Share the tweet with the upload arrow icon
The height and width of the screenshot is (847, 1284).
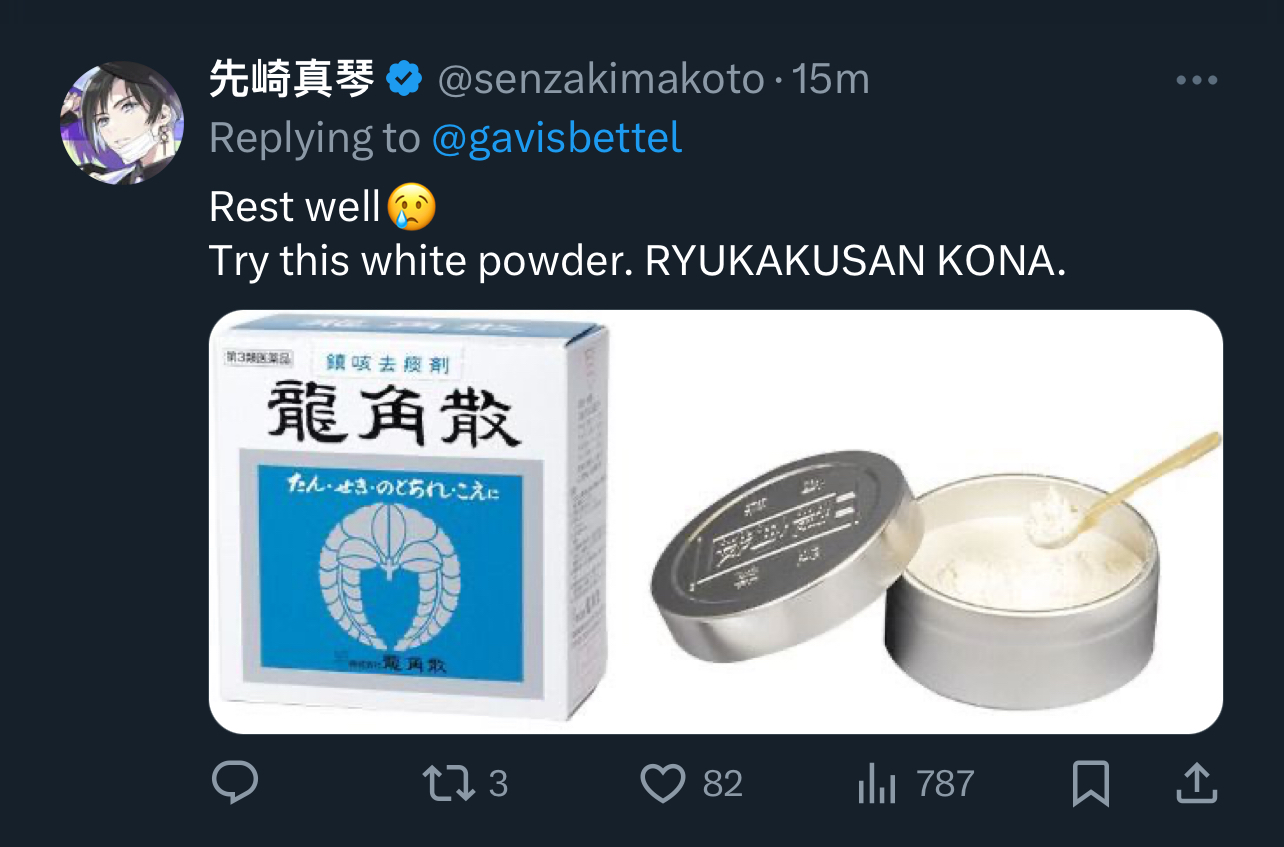tap(1194, 783)
